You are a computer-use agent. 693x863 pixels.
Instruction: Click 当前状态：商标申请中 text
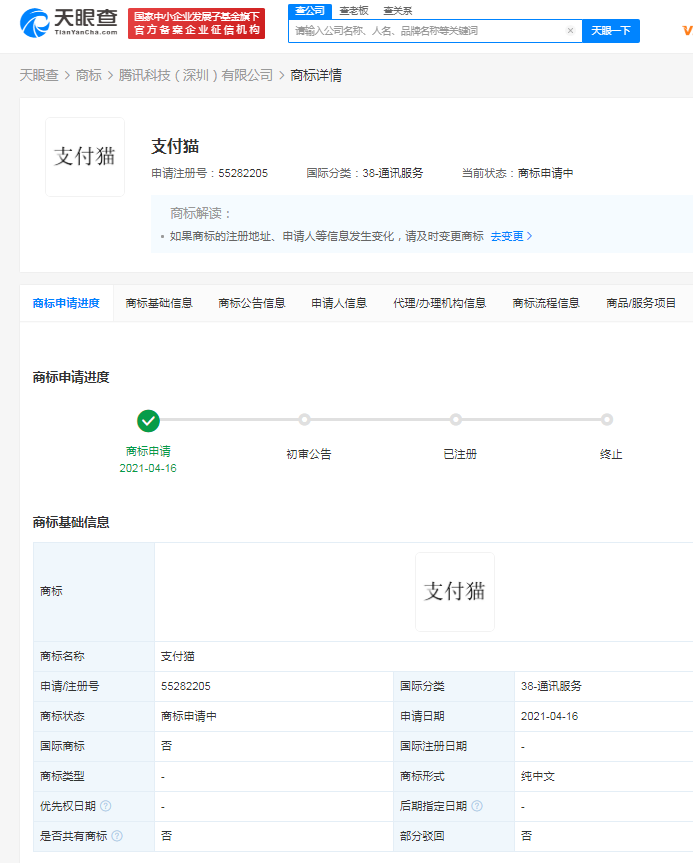pyautogui.click(x=517, y=173)
